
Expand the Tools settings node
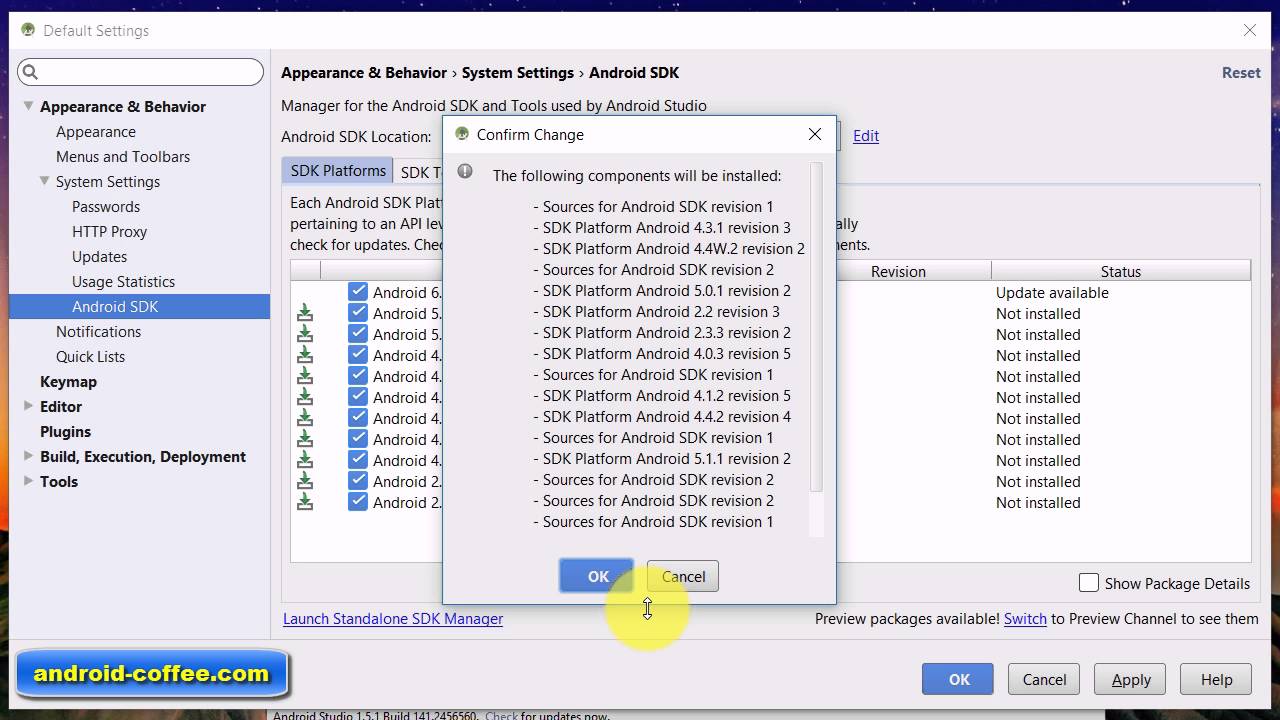pyautogui.click(x=28, y=481)
